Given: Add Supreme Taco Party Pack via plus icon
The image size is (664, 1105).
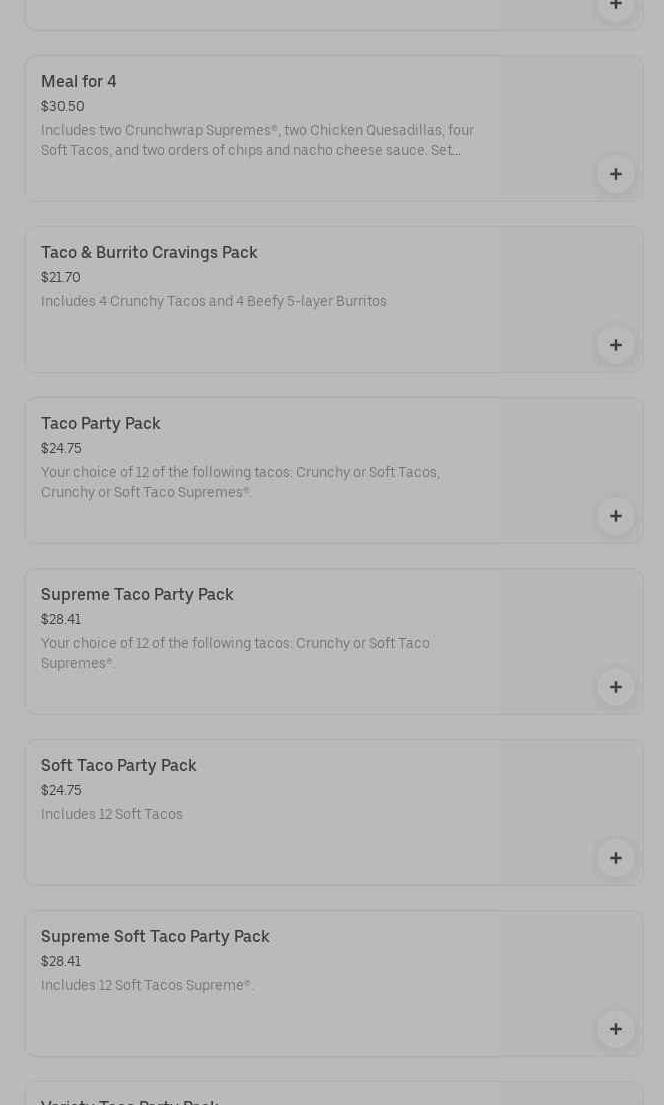Looking at the screenshot, I should point(615,687).
